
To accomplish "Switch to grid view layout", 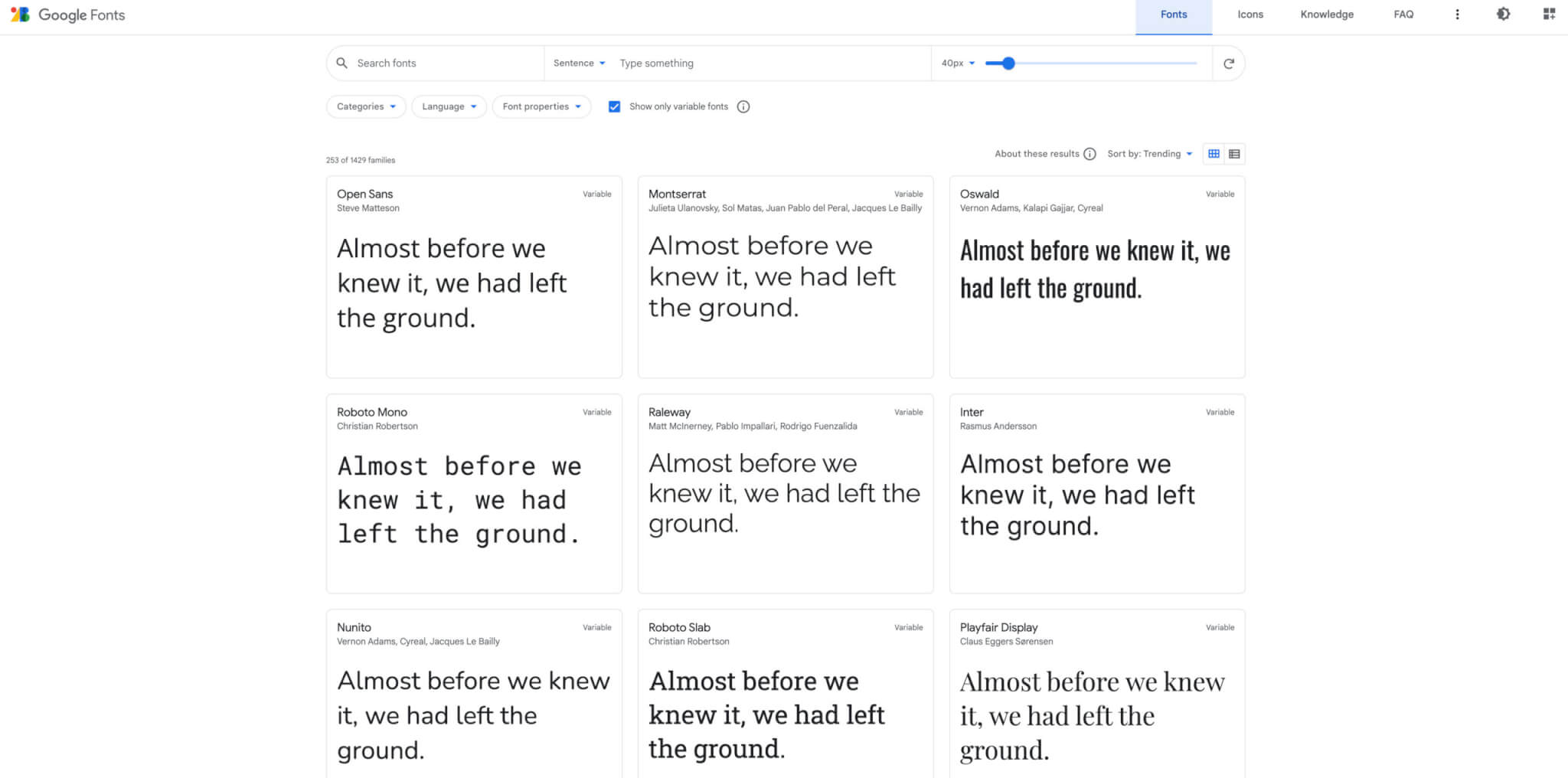I will 1214,154.
